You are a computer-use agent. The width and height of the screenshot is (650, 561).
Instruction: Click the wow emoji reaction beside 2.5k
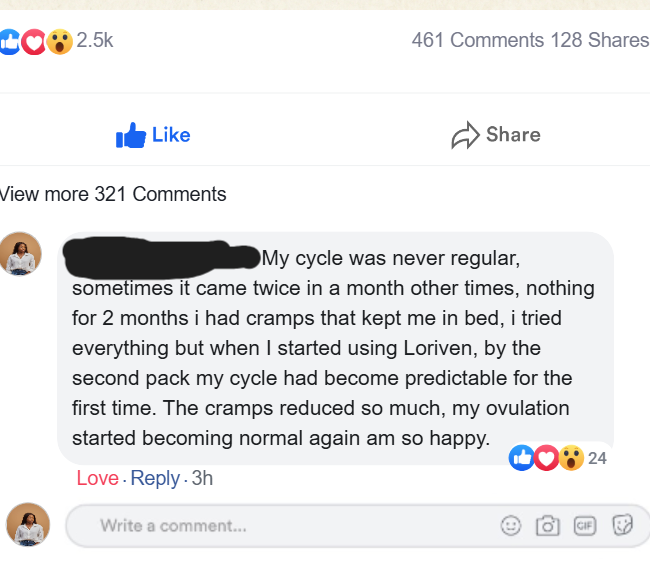[59, 41]
